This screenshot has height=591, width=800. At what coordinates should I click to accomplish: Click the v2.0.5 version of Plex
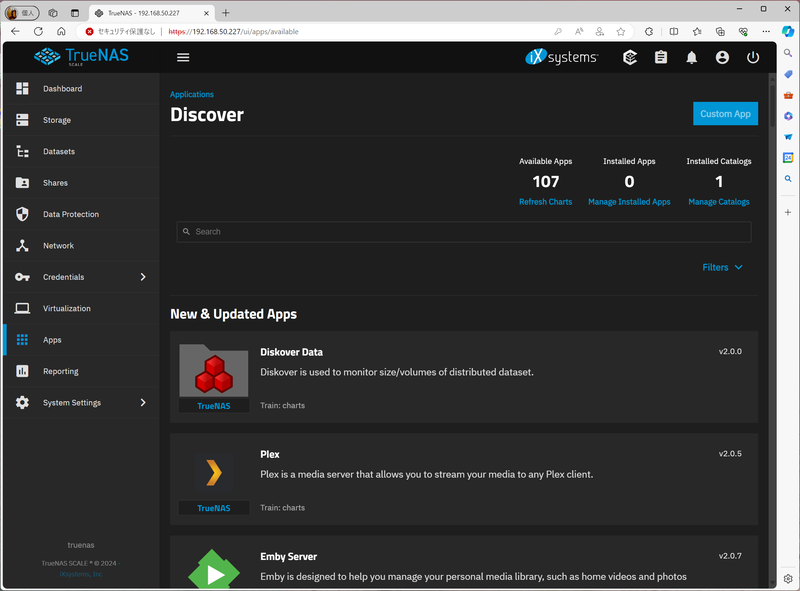coord(730,454)
